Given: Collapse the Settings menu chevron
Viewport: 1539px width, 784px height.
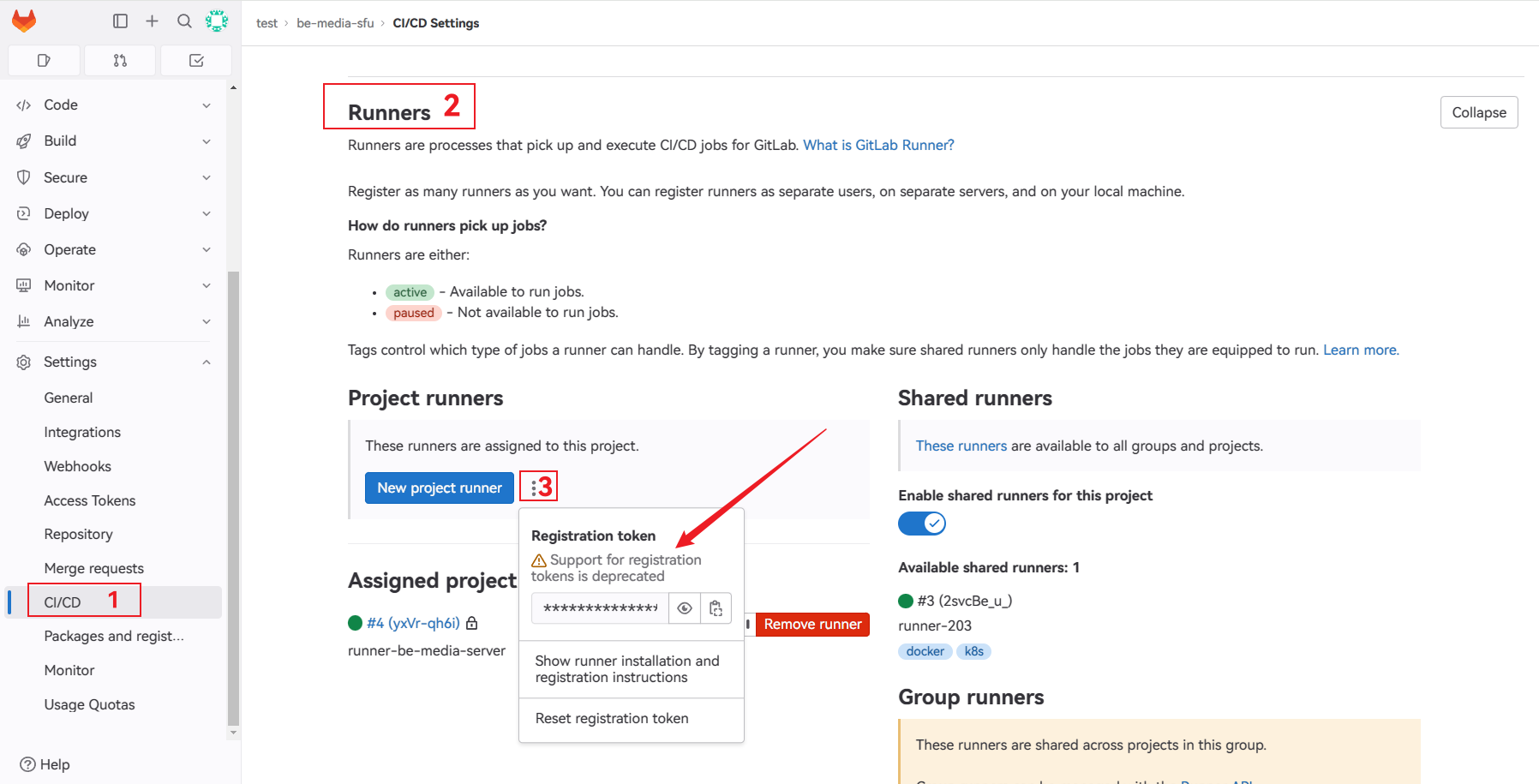Looking at the screenshot, I should point(207,362).
